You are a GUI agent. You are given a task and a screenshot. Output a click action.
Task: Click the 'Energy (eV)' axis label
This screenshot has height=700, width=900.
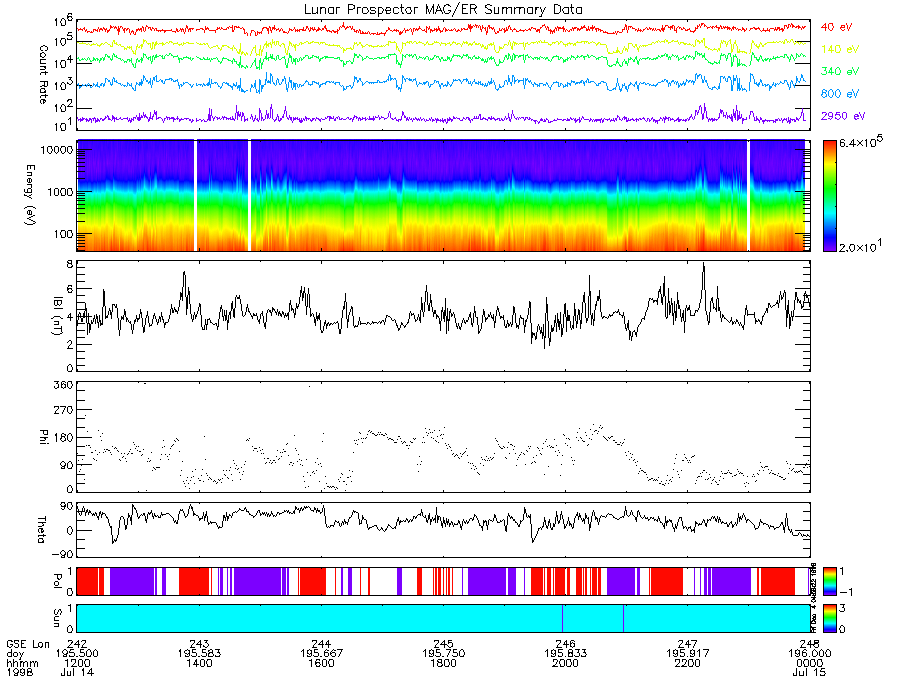(30, 195)
